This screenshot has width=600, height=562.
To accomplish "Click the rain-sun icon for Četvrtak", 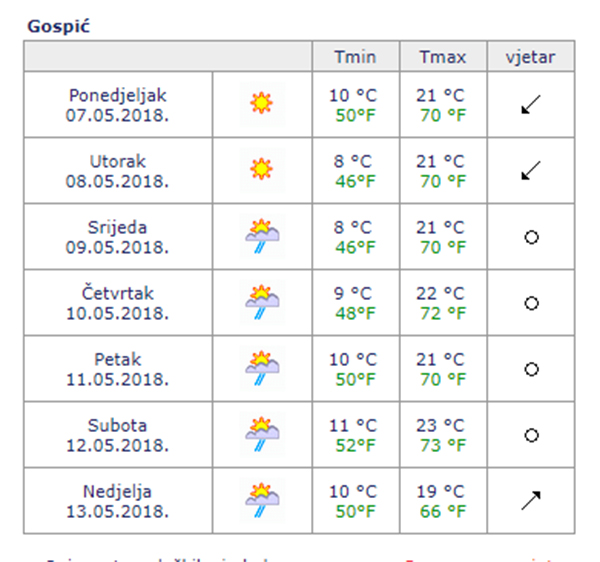I will coord(262,300).
